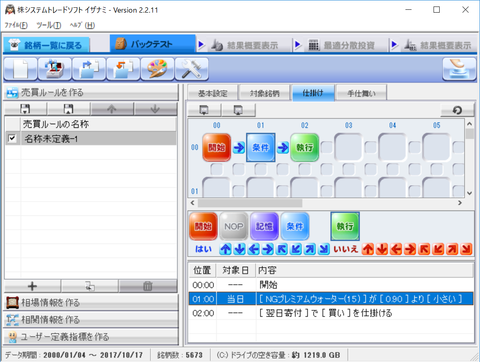Click the orange up arrow for いいえ

368,249
